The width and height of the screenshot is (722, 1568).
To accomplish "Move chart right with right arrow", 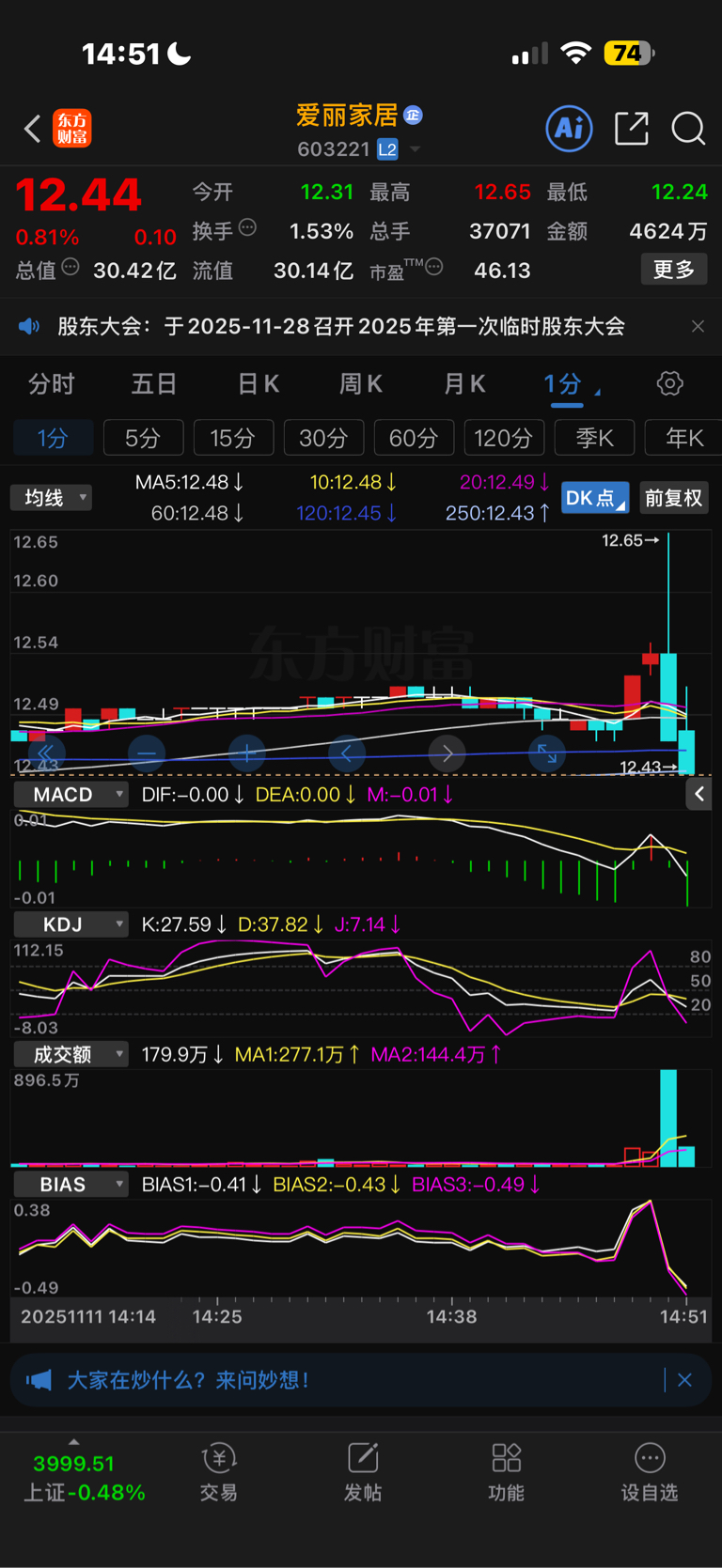I will click(447, 753).
